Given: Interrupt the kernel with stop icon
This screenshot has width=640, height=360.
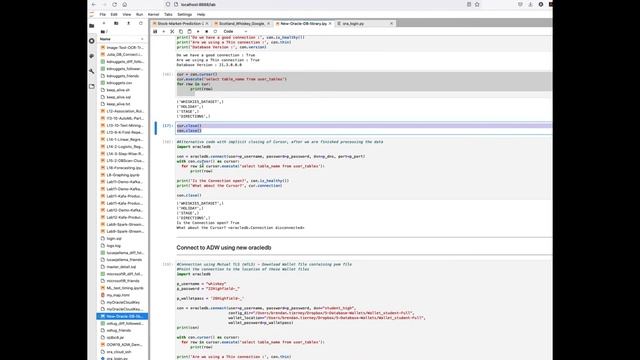Looking at the screenshot, I should coord(207,31).
